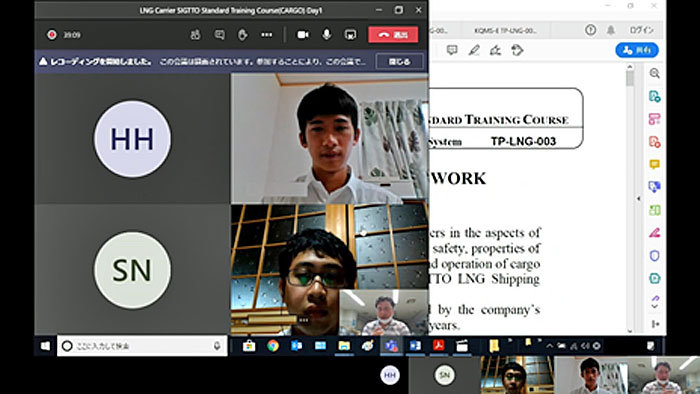This screenshot has width=700, height=394.
Task: Switch to the KQMS-E TP-LNG-00 tab in Acrobat
Action: [x=505, y=31]
